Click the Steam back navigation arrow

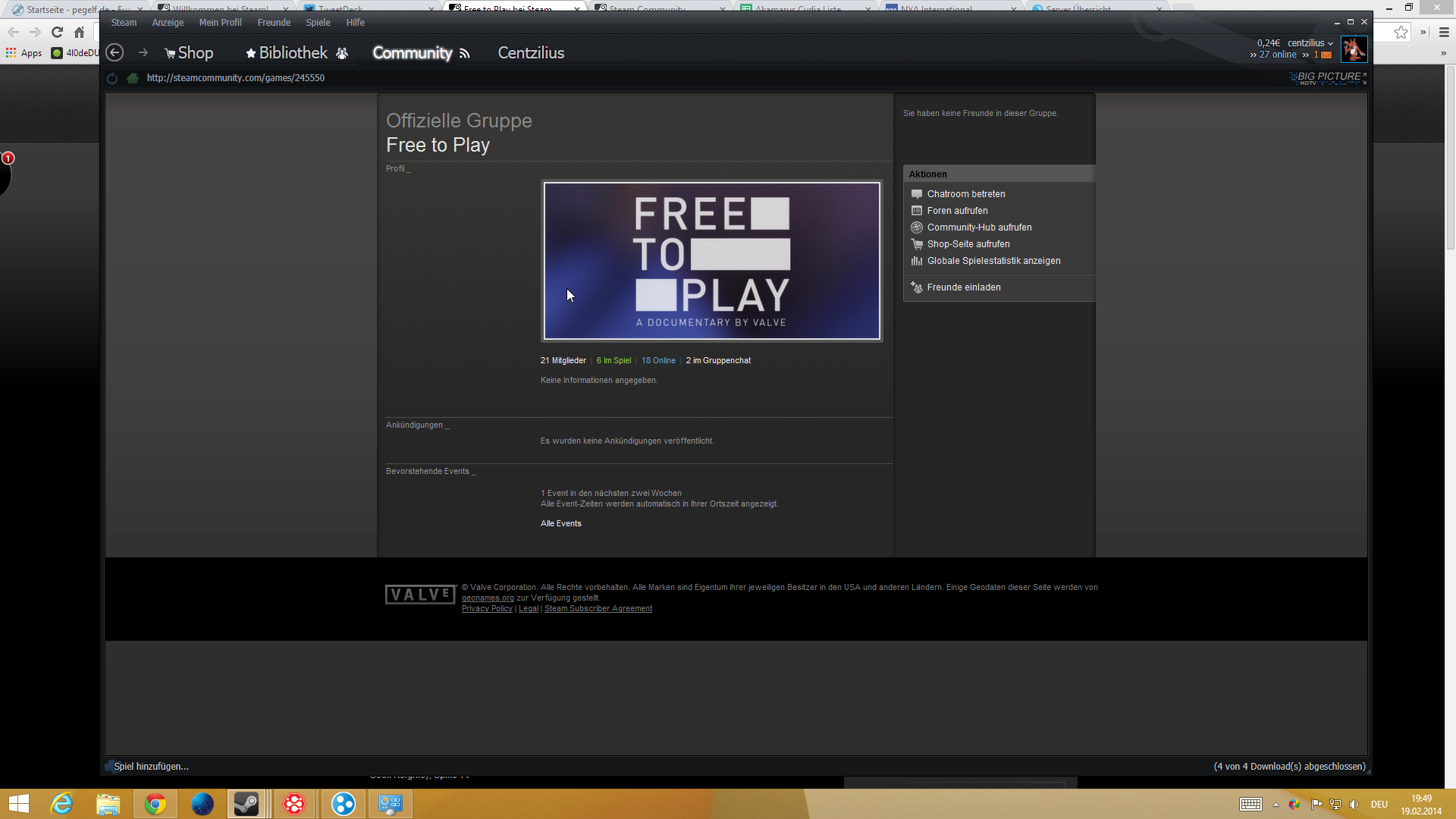point(115,52)
